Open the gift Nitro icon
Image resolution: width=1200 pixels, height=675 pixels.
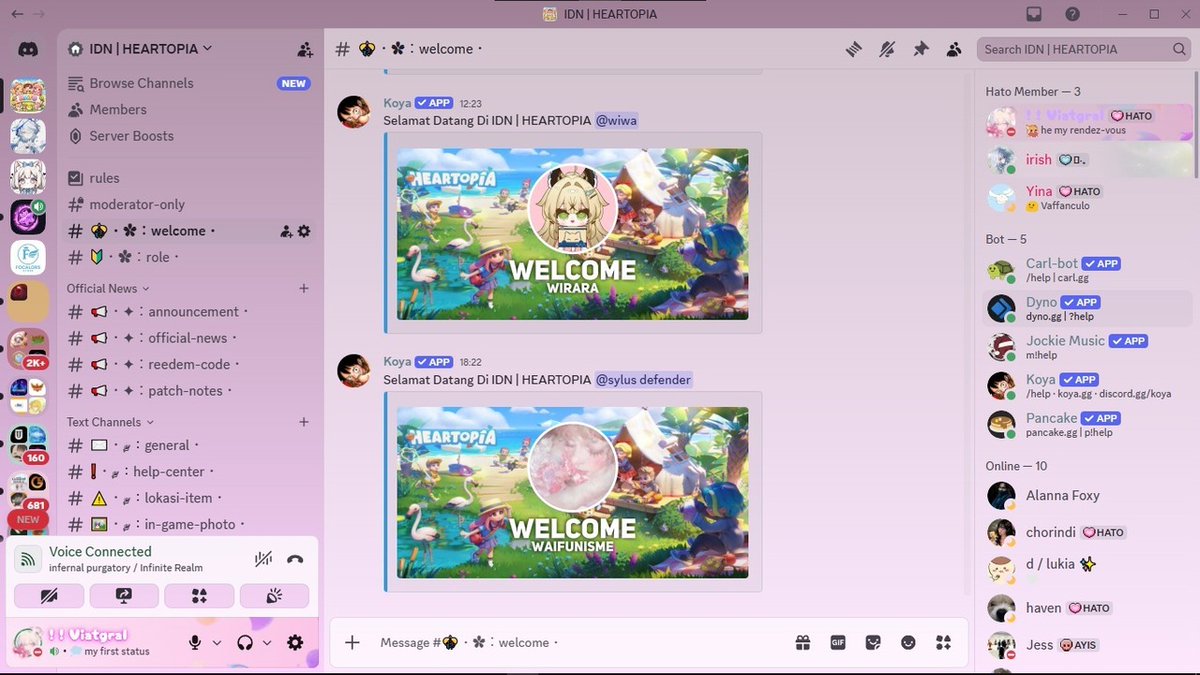pyautogui.click(x=803, y=643)
